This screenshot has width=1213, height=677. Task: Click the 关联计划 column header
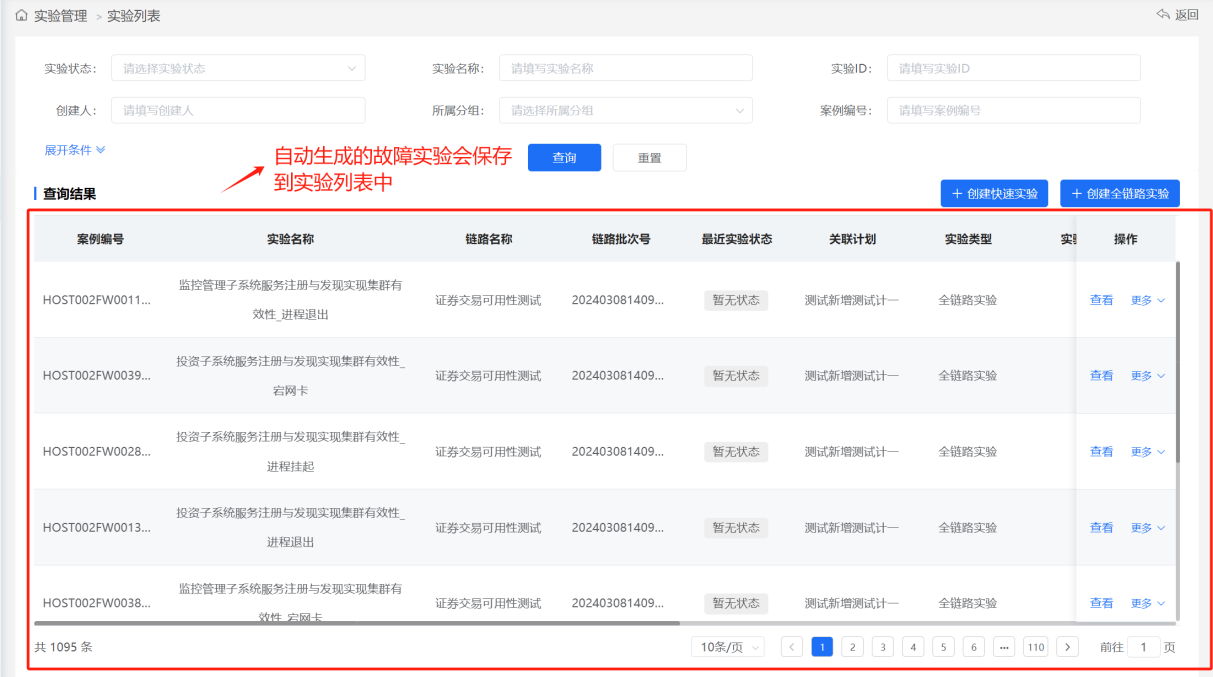coord(852,239)
